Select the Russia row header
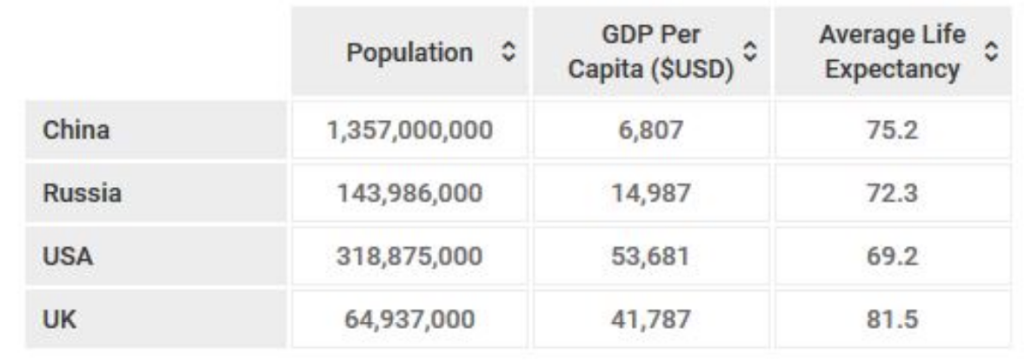1024x362 pixels. pos(155,193)
